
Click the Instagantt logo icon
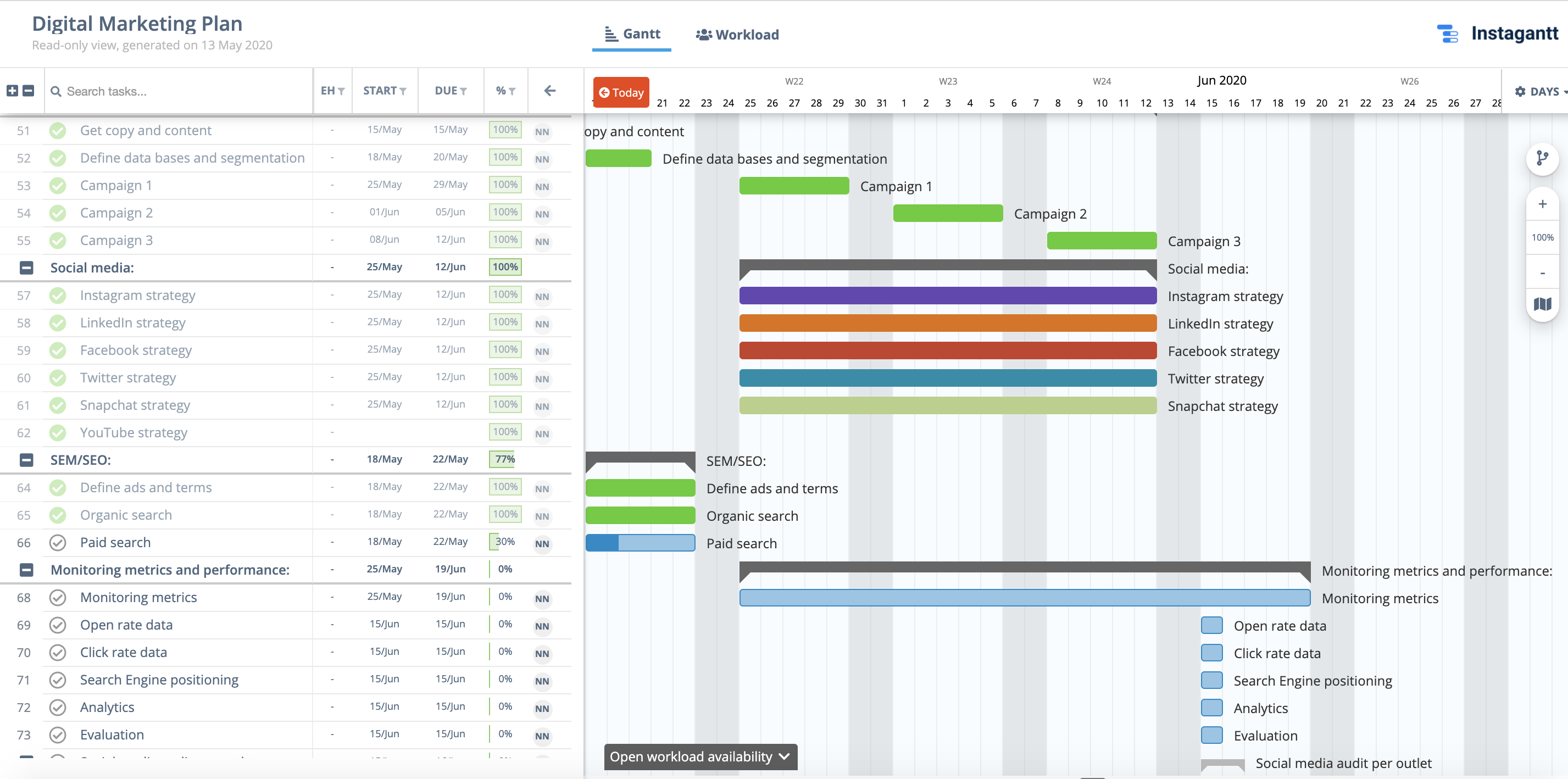click(x=1448, y=34)
